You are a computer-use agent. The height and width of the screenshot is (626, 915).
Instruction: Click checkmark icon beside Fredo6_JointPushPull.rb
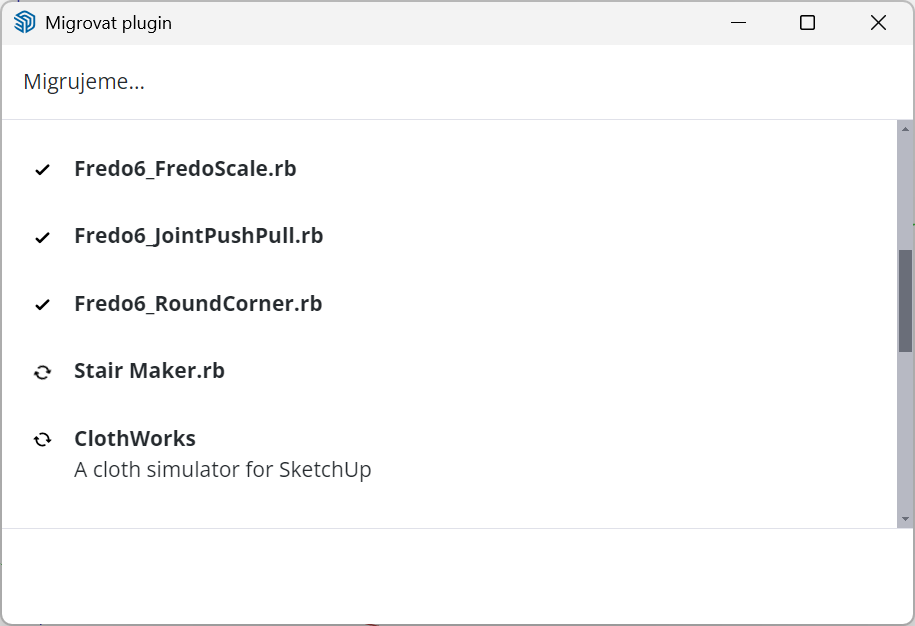(x=42, y=237)
